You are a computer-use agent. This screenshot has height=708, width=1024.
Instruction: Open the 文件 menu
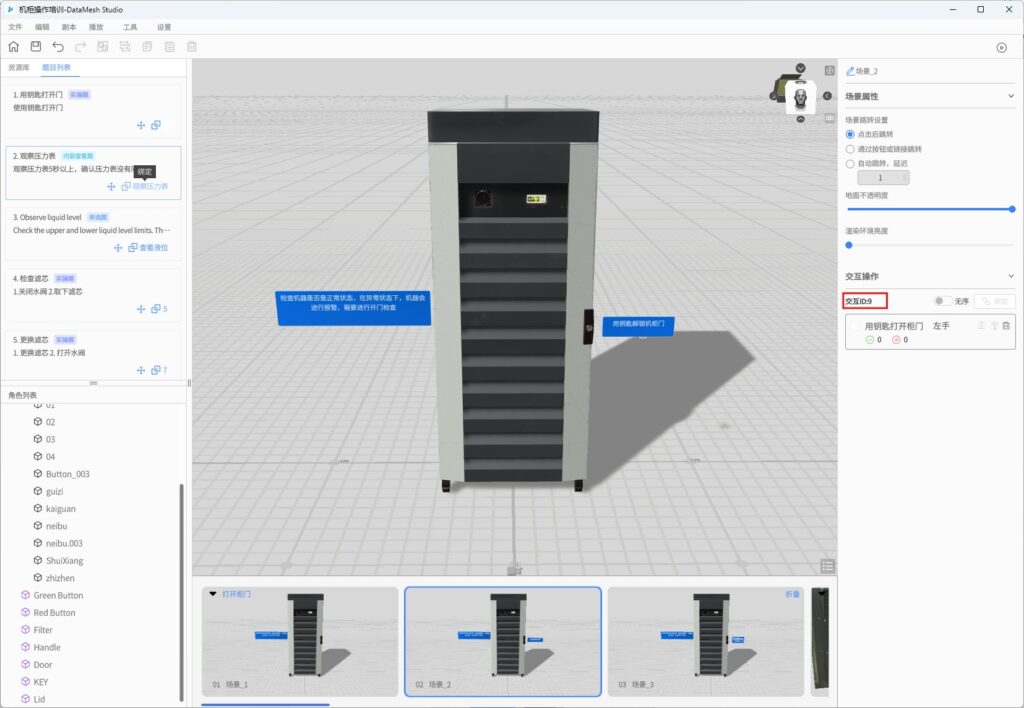click(15, 27)
